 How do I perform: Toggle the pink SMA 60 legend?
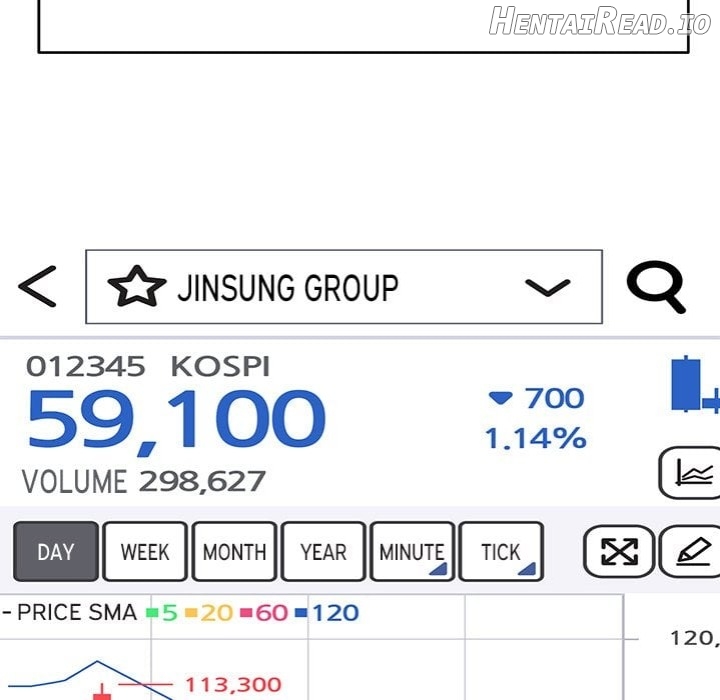pyautogui.click(x=264, y=613)
